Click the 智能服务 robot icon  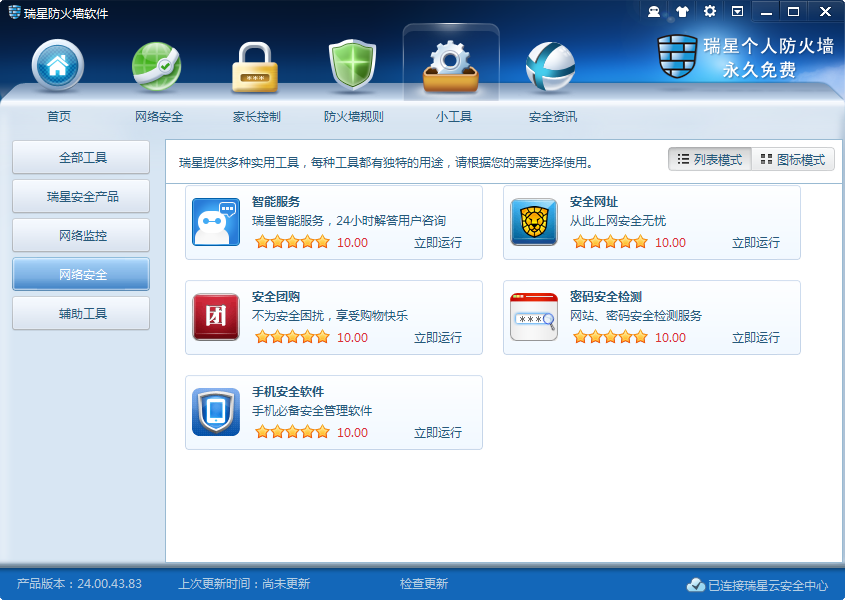[x=216, y=222]
